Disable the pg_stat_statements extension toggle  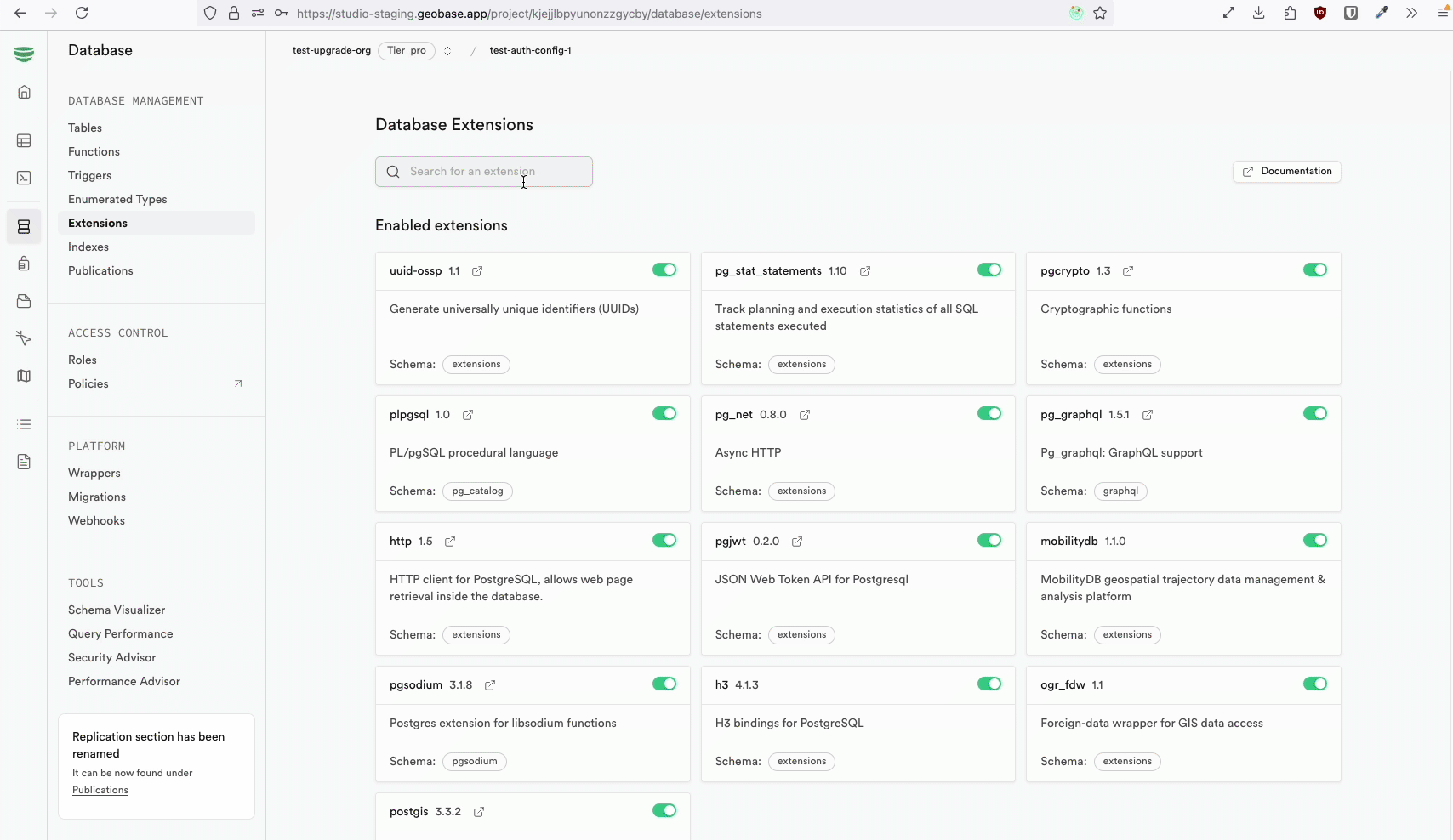[x=989, y=270]
